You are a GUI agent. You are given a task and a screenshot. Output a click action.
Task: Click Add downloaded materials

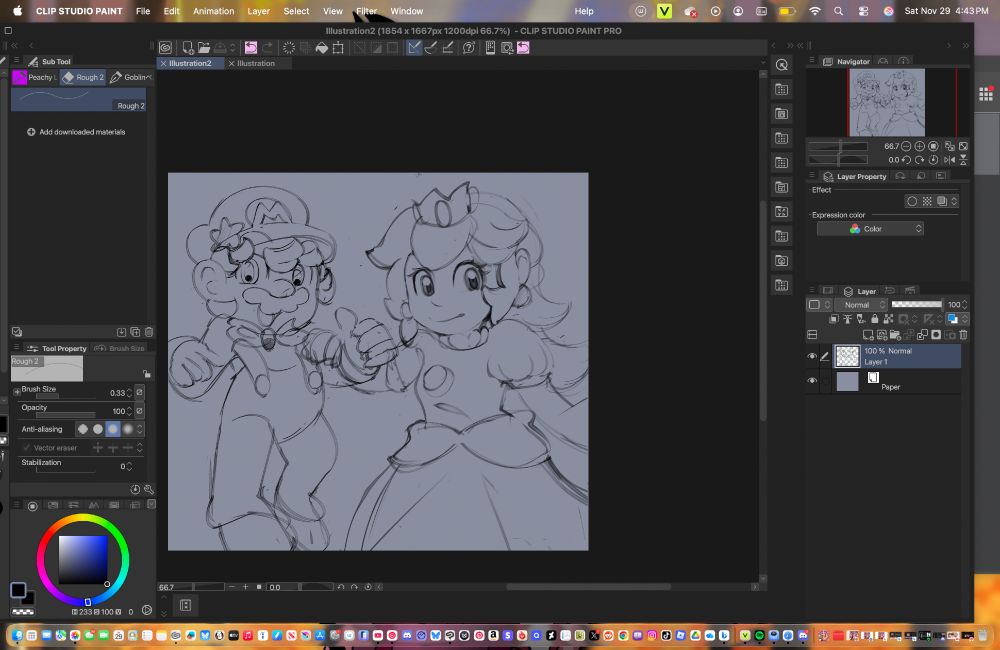(x=76, y=132)
